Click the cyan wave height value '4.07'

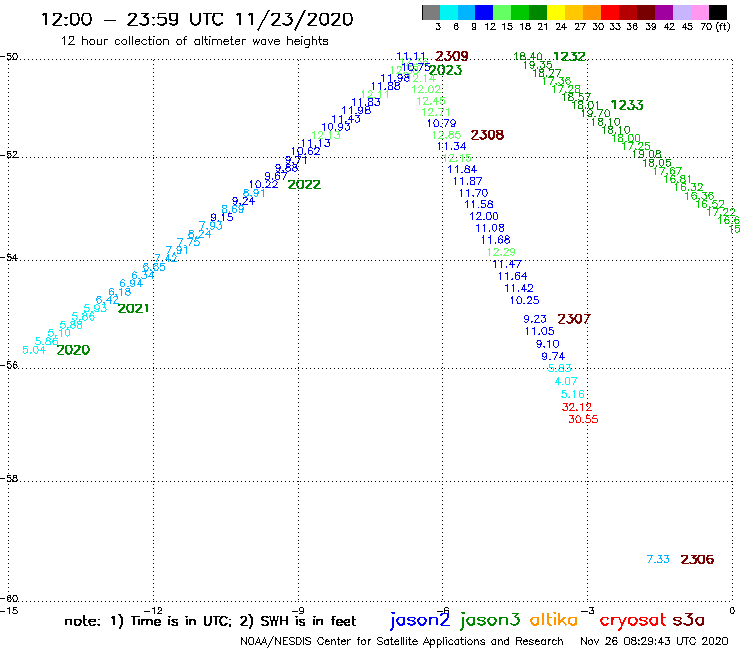tap(565, 381)
